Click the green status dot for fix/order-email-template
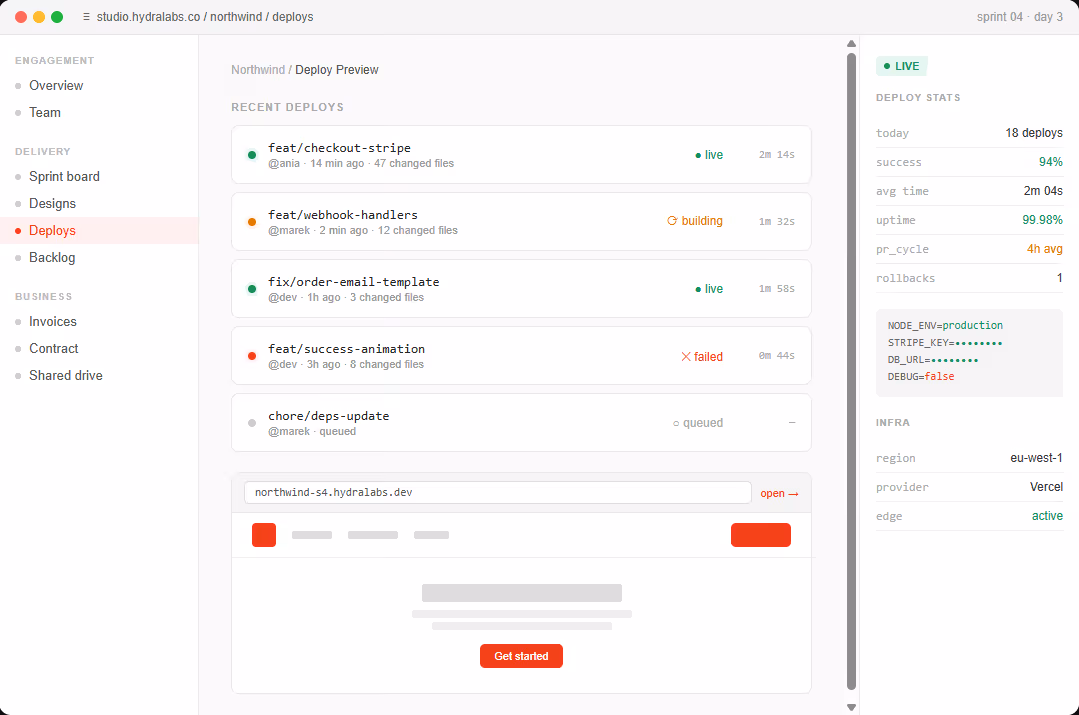 tap(252, 289)
